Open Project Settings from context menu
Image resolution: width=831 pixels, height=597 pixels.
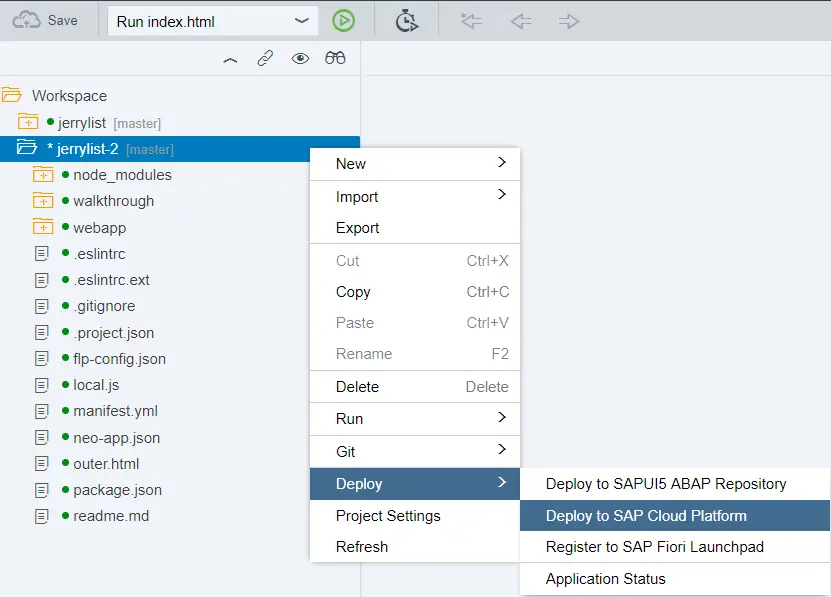tap(414, 516)
